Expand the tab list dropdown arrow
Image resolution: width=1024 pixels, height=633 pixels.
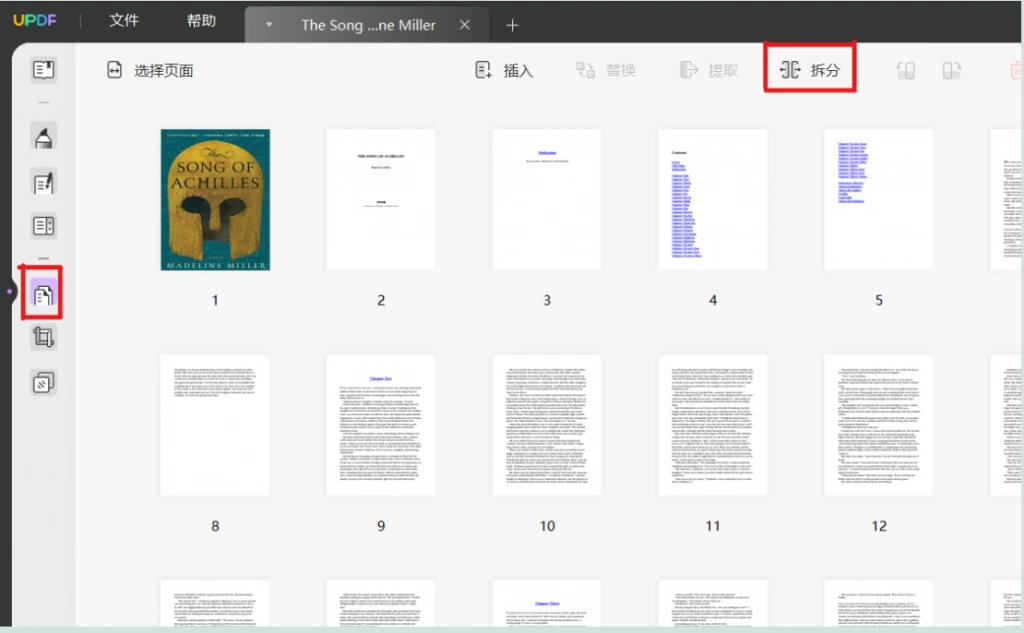click(269, 25)
